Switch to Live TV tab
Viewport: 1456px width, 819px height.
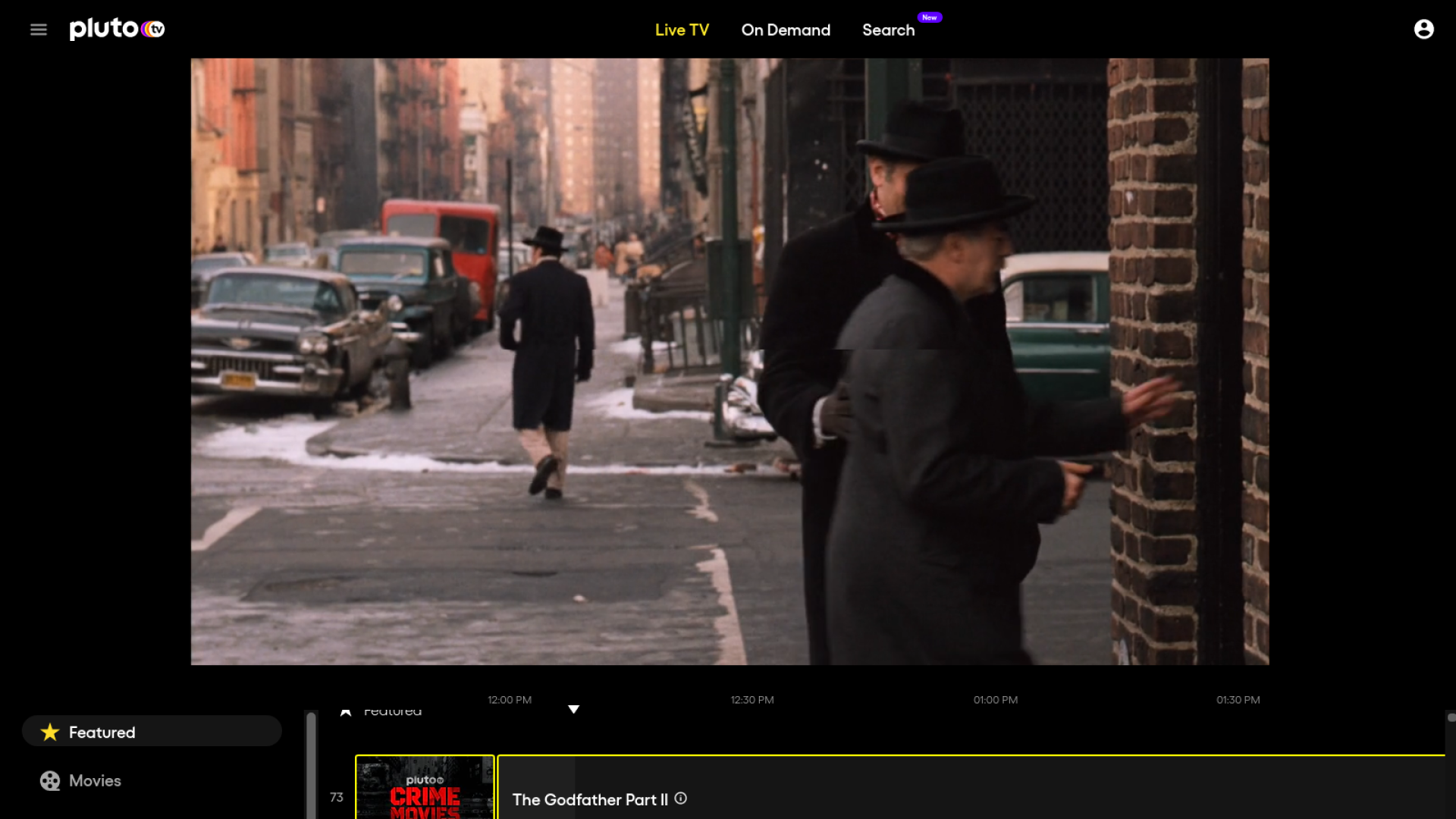682,30
